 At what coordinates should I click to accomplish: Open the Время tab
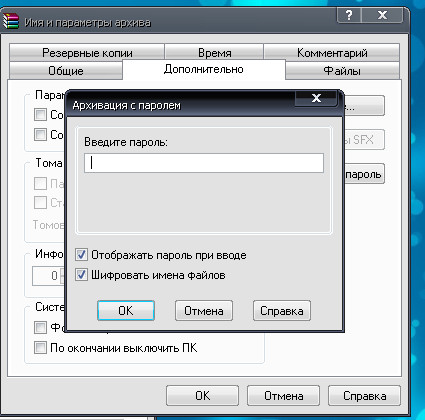point(214,53)
